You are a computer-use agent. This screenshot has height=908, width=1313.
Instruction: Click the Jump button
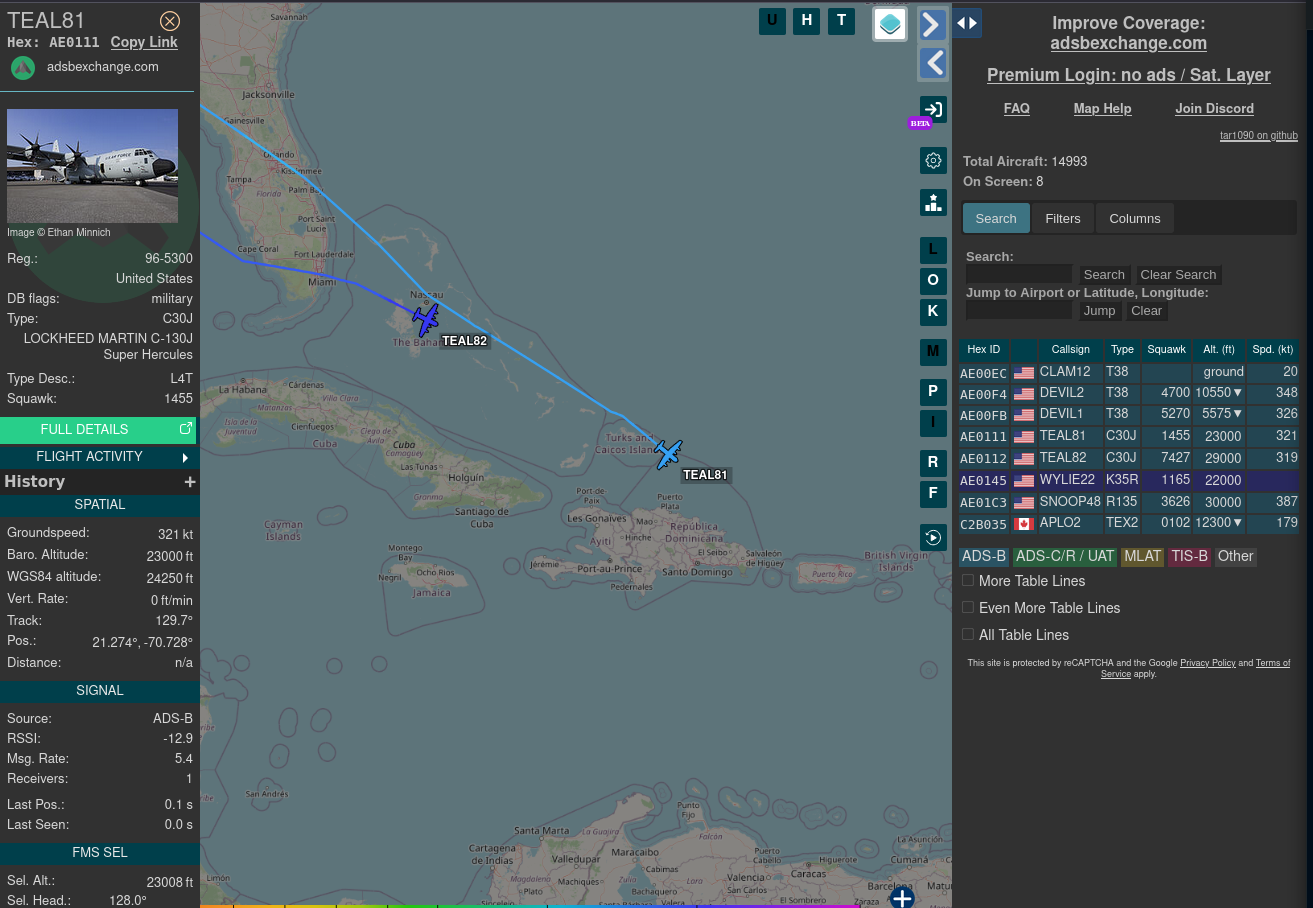click(1099, 311)
